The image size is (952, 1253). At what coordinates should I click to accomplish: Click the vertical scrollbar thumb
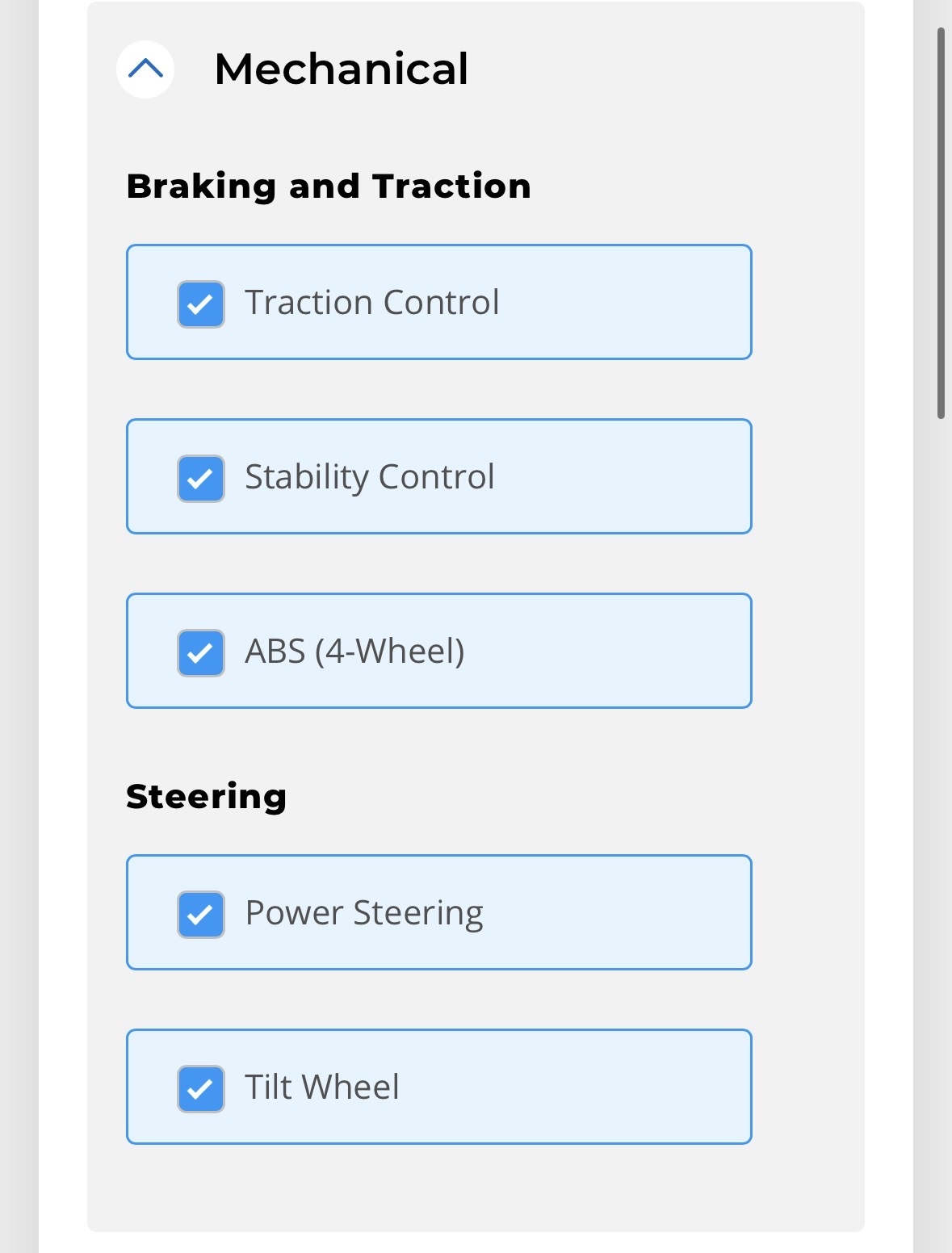[941, 223]
